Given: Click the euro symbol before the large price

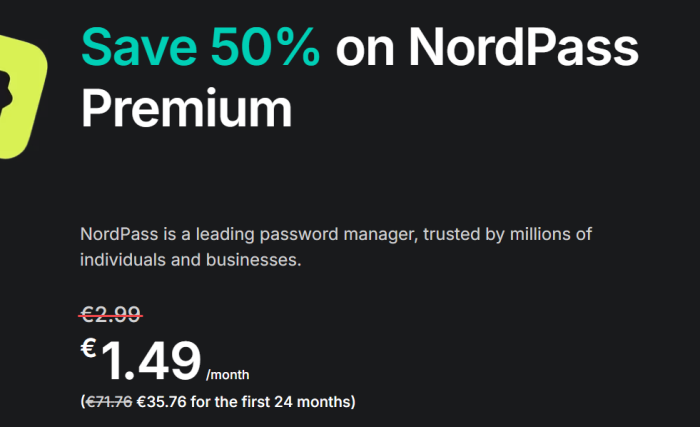Looking at the screenshot, I should (x=88, y=349).
